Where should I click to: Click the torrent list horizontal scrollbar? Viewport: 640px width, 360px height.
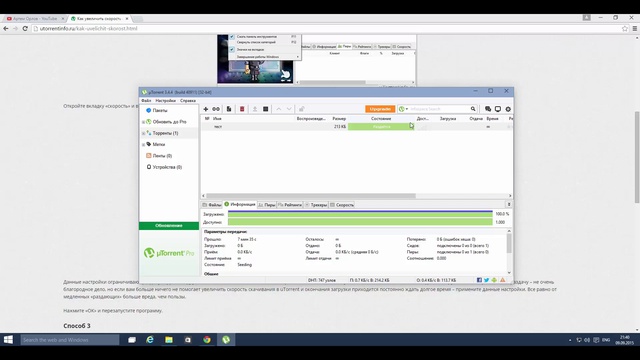311,196
